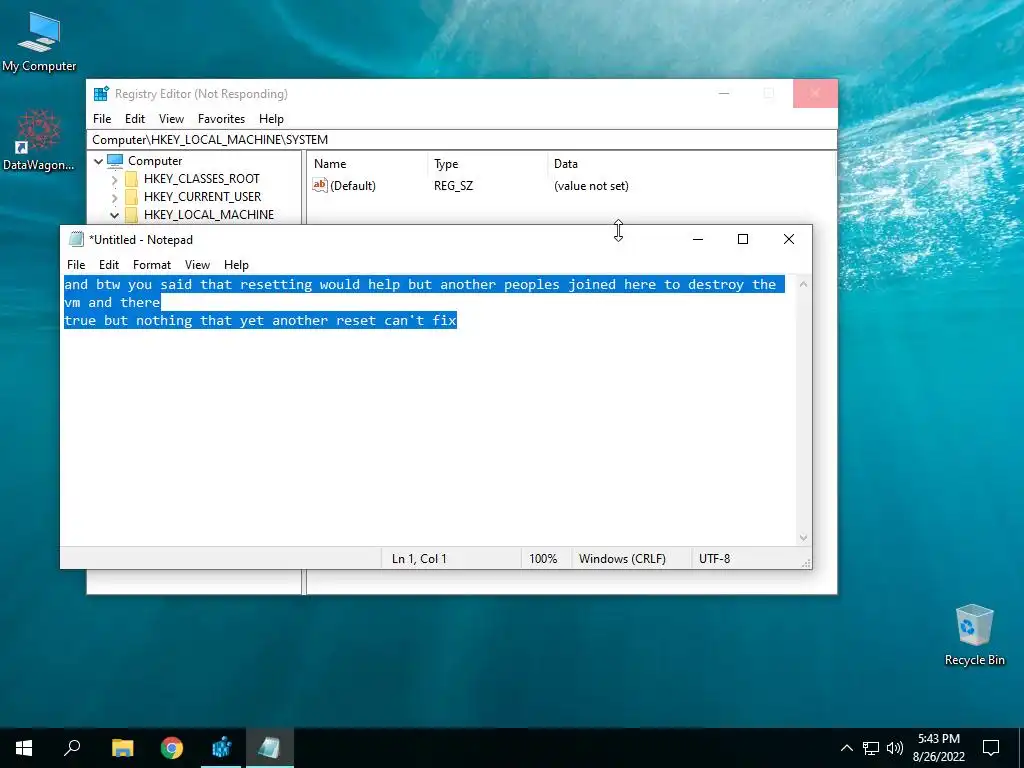Open Notepad File menu

[x=76, y=264]
